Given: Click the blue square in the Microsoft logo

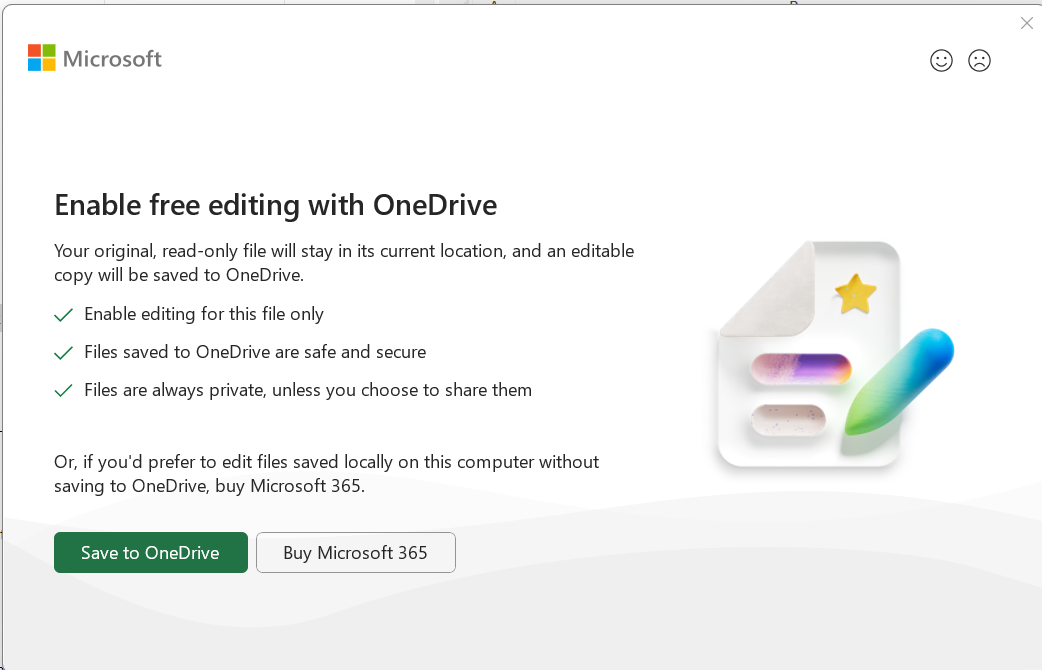Looking at the screenshot, I should pos(34,64).
